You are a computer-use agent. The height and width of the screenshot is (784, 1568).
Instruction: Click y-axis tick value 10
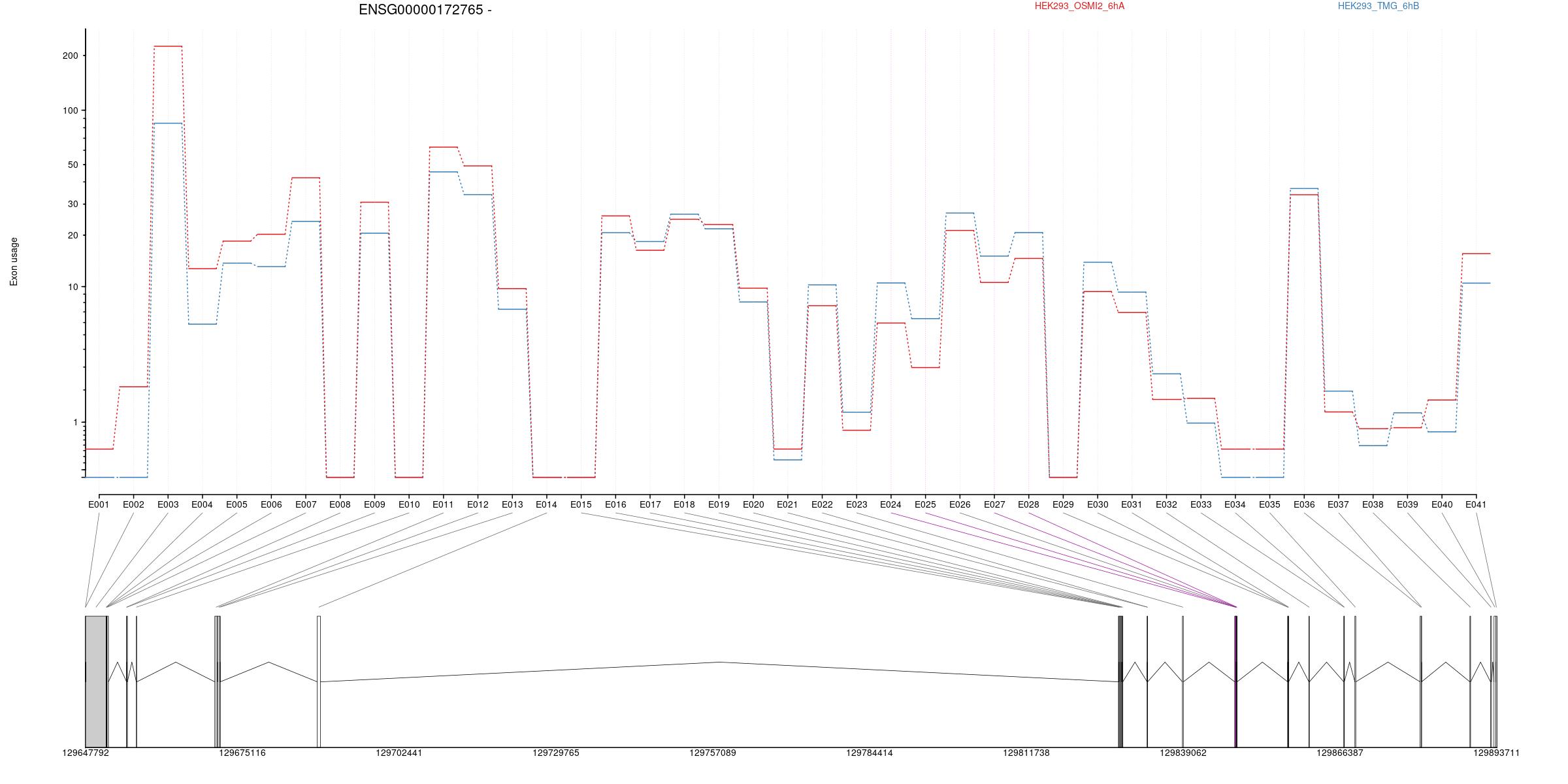click(x=73, y=287)
